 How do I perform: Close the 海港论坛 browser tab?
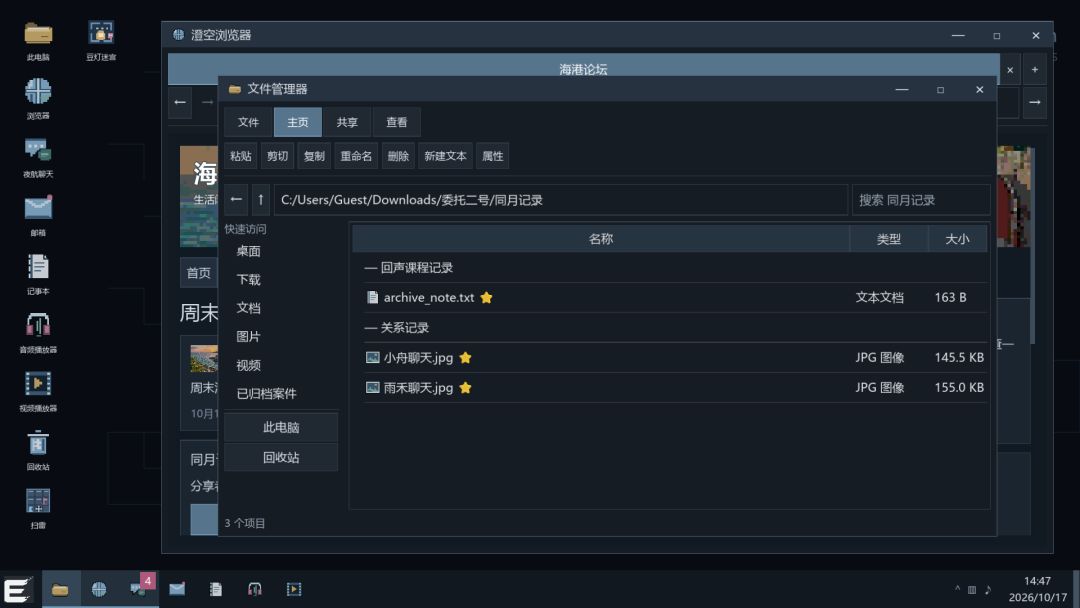coord(1010,70)
